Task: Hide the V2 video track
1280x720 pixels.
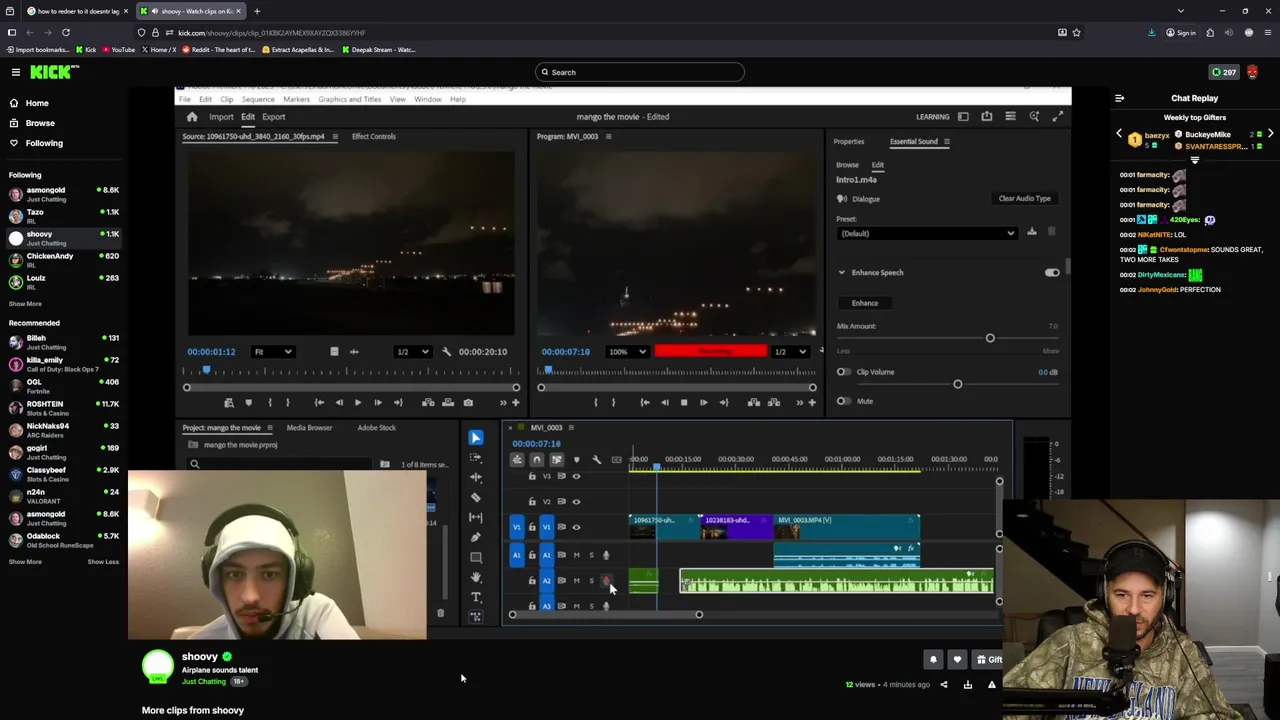Action: pos(576,502)
